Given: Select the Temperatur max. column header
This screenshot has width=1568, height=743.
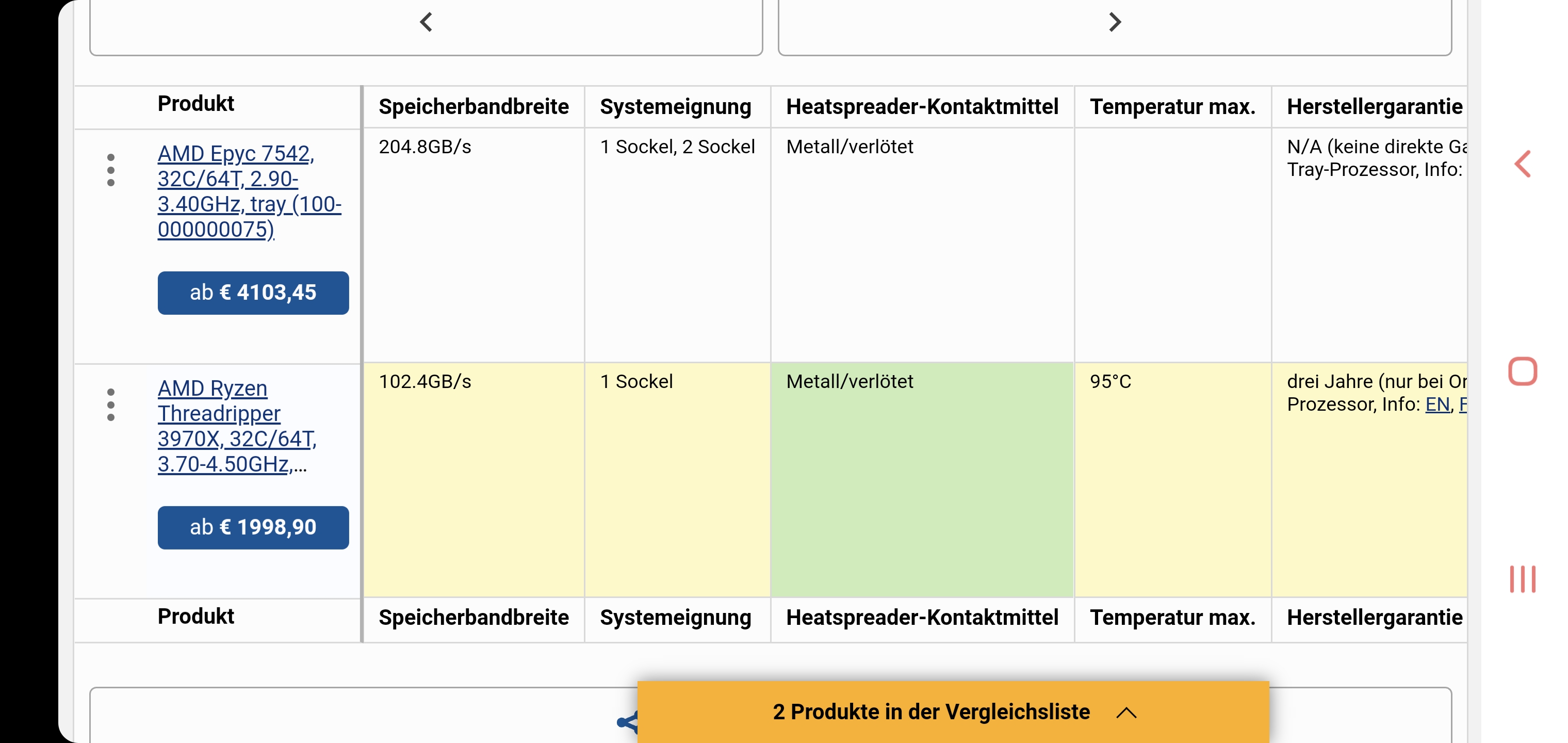Looking at the screenshot, I should [1172, 107].
